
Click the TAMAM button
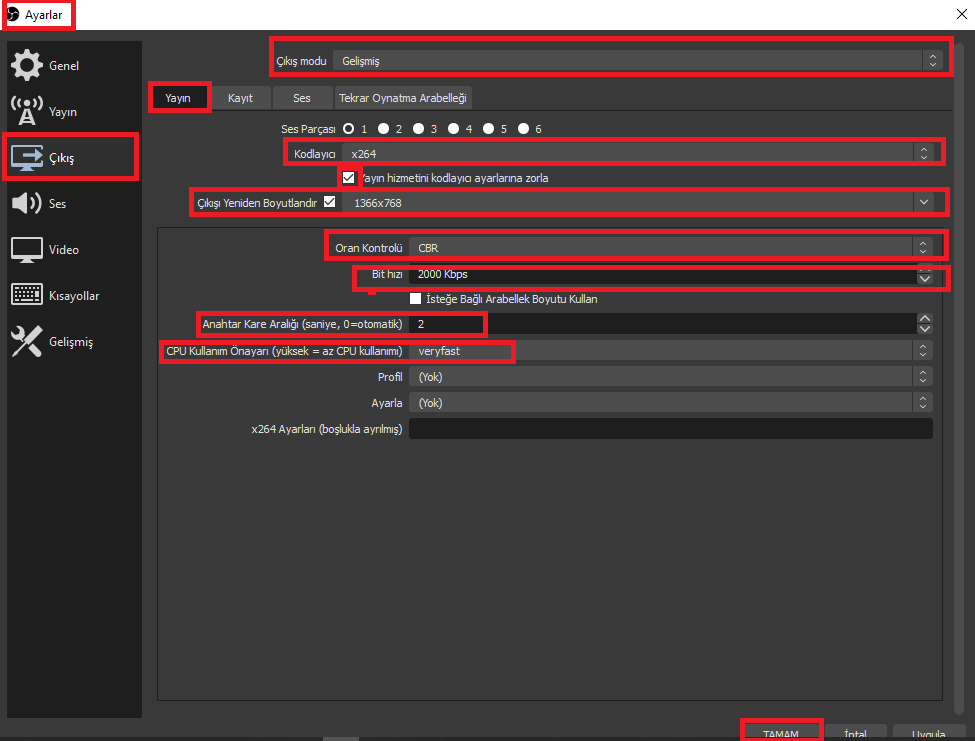pos(781,732)
